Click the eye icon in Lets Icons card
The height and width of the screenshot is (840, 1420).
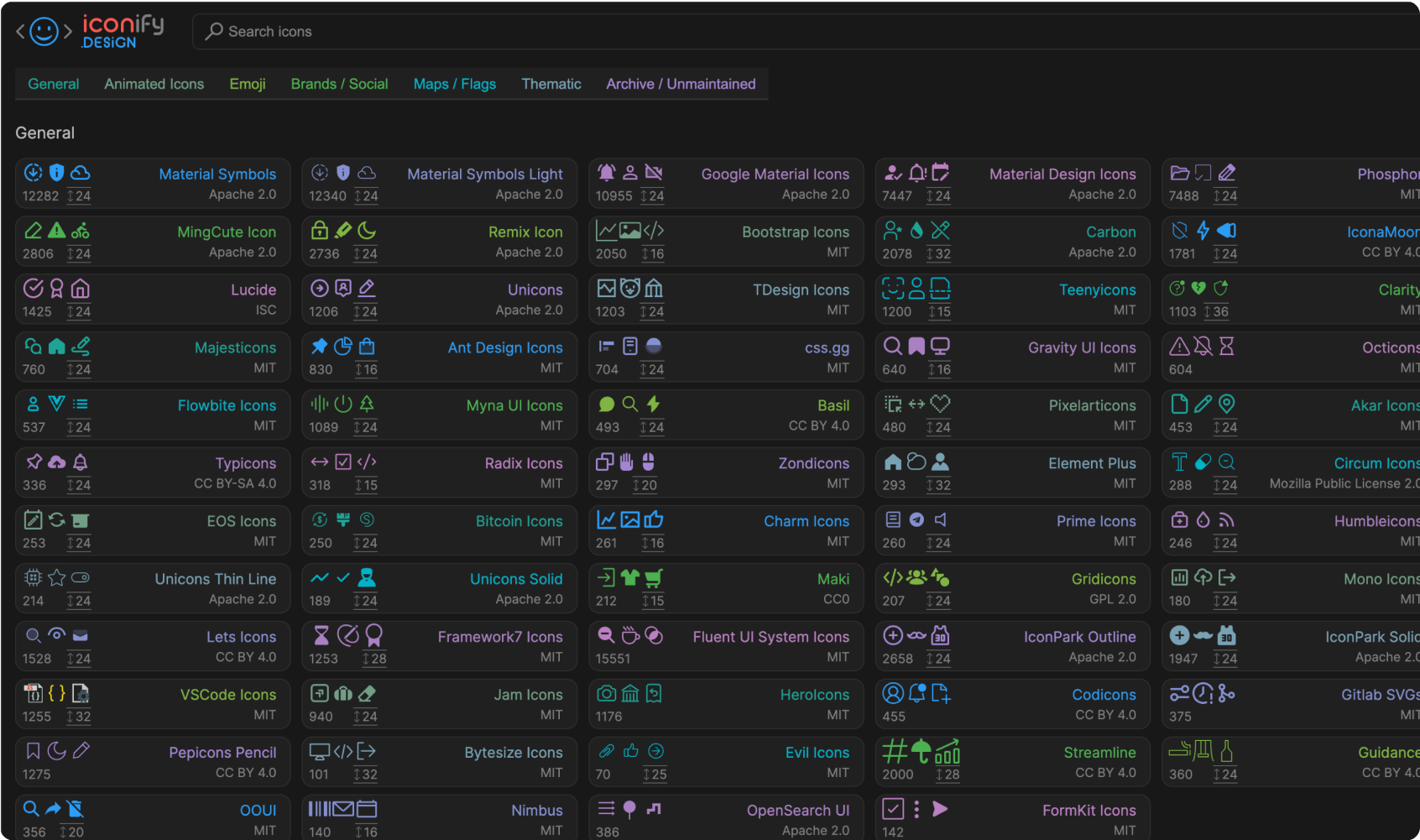pyautogui.click(x=57, y=634)
